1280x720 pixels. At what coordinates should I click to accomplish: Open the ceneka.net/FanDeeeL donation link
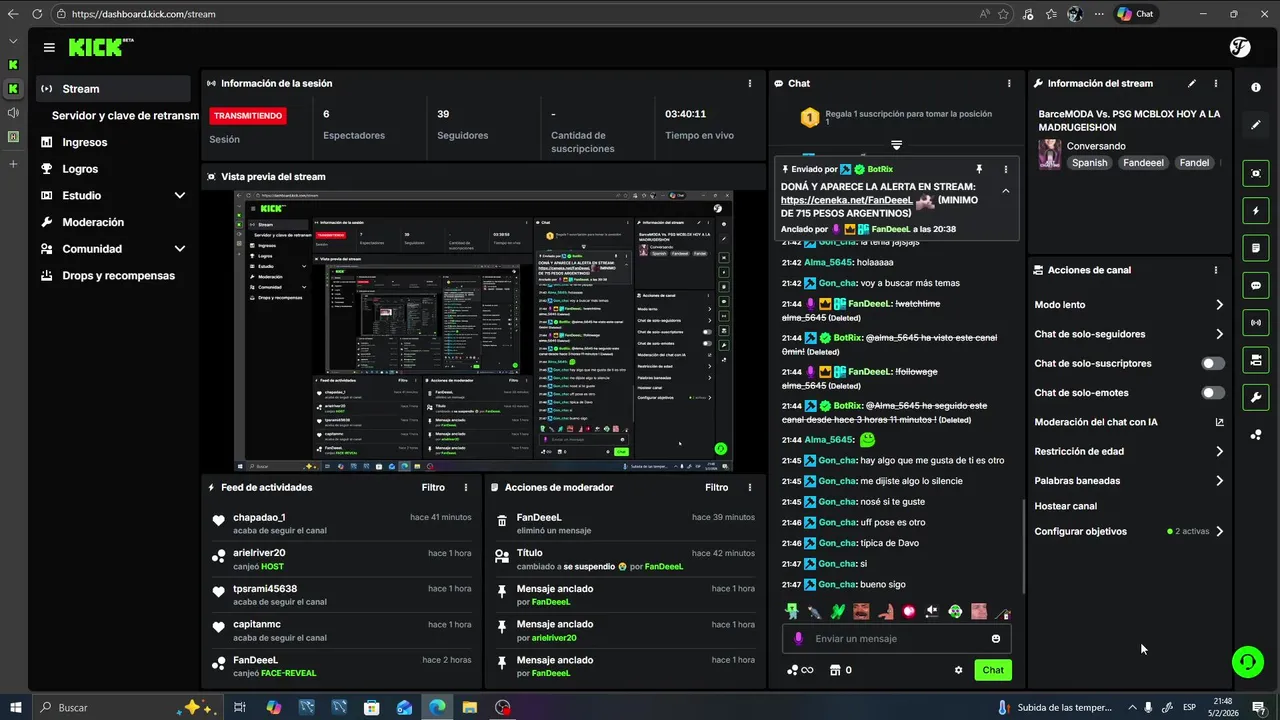pos(846,200)
